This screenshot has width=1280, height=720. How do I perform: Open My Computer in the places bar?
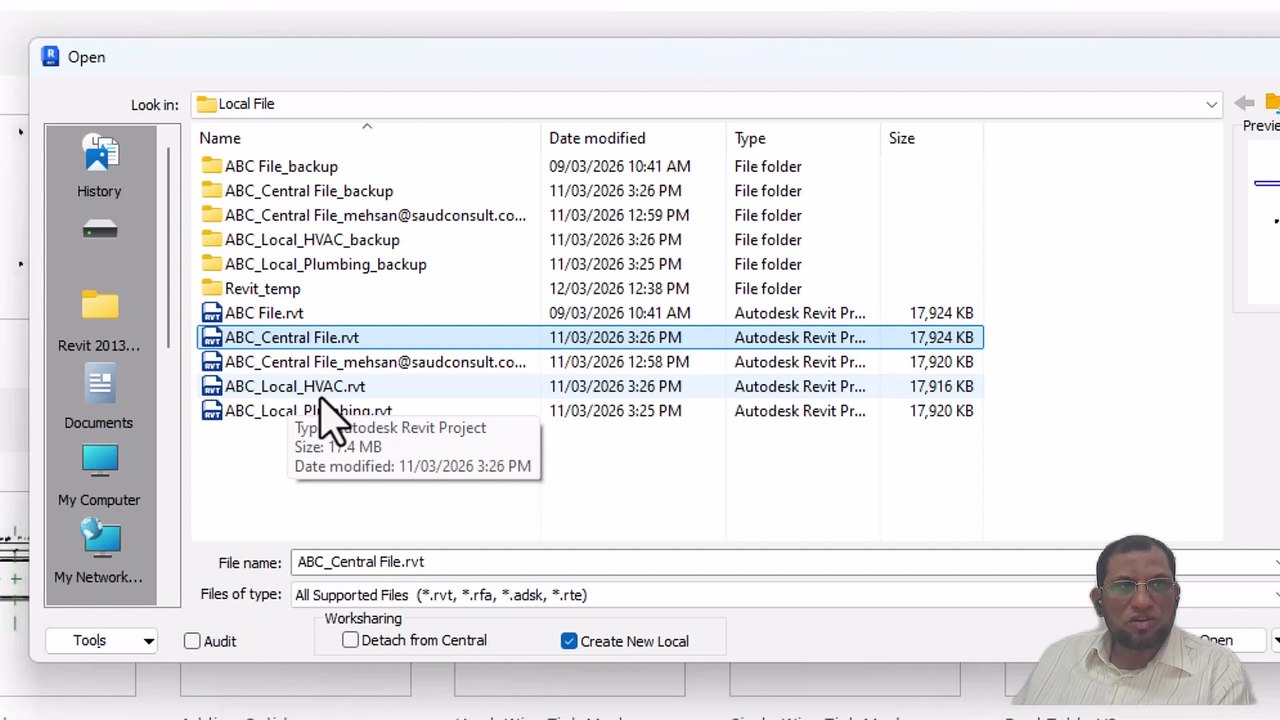pyautogui.click(x=99, y=476)
